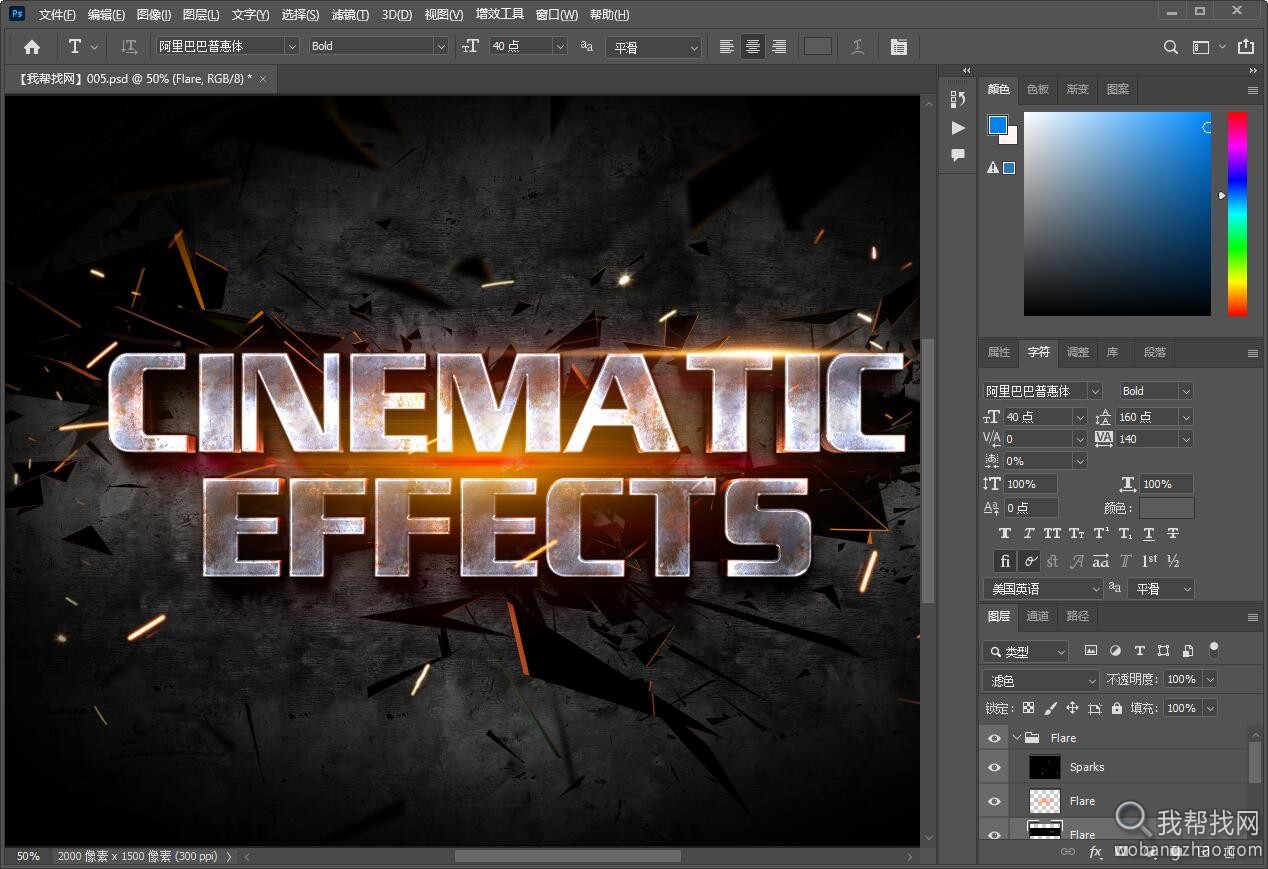Open language 美国英语 dropdown

(1043, 589)
